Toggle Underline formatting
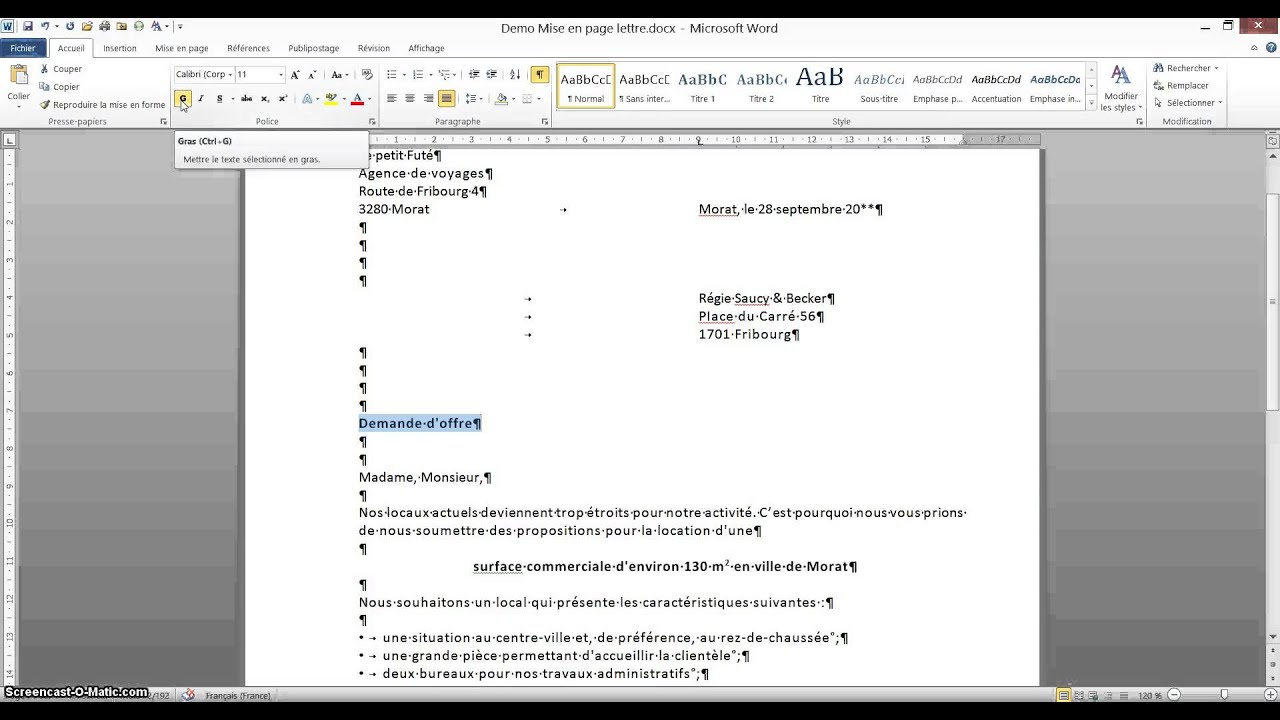This screenshot has width=1280, height=720. tap(219, 99)
